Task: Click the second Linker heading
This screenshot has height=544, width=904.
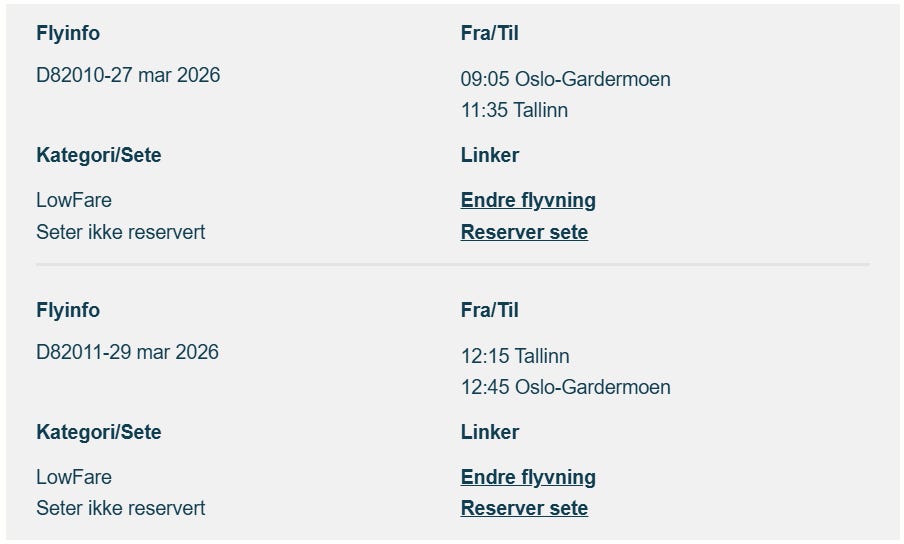Action: coord(490,432)
